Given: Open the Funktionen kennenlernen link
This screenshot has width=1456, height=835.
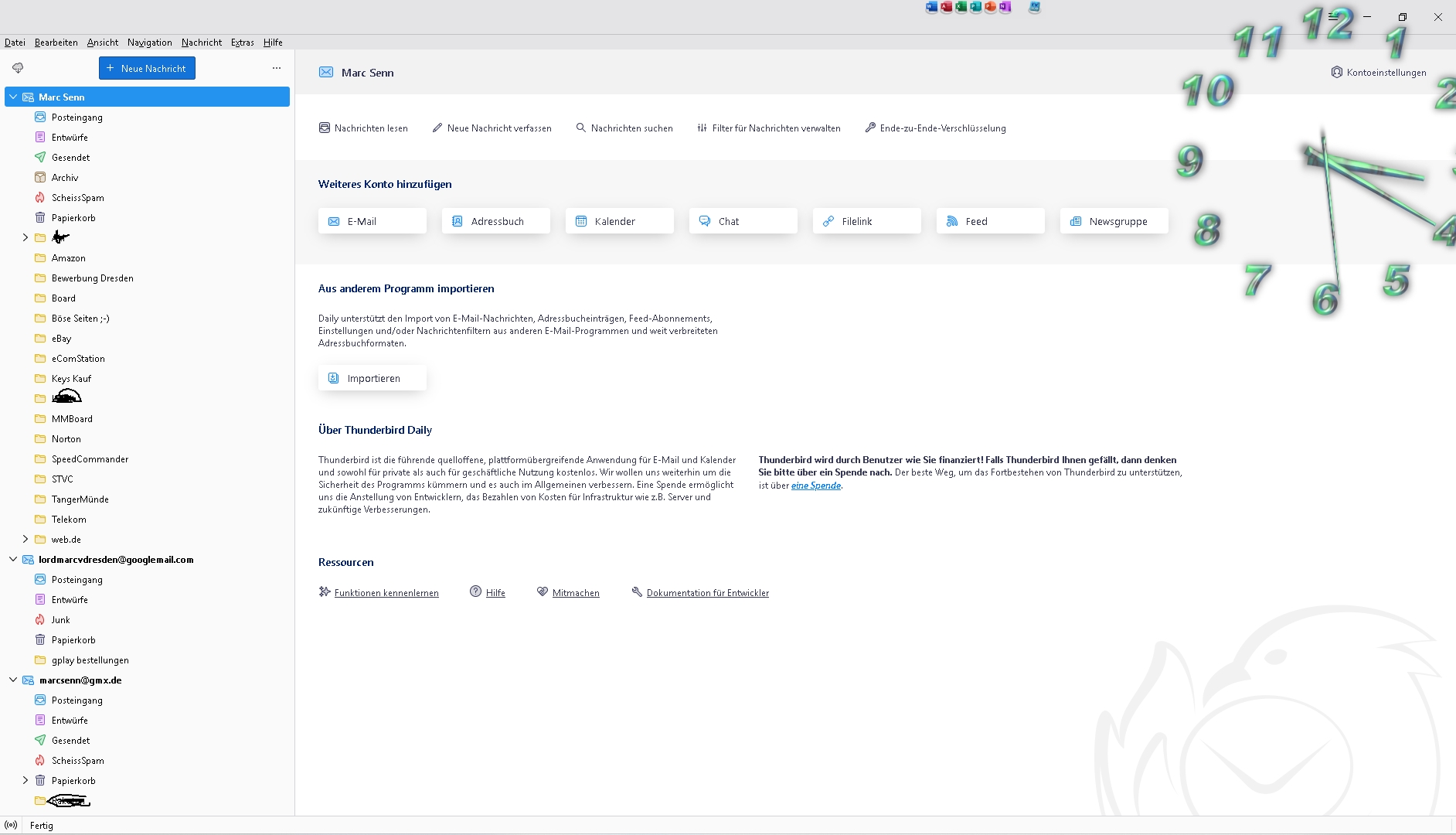Looking at the screenshot, I should click(386, 593).
